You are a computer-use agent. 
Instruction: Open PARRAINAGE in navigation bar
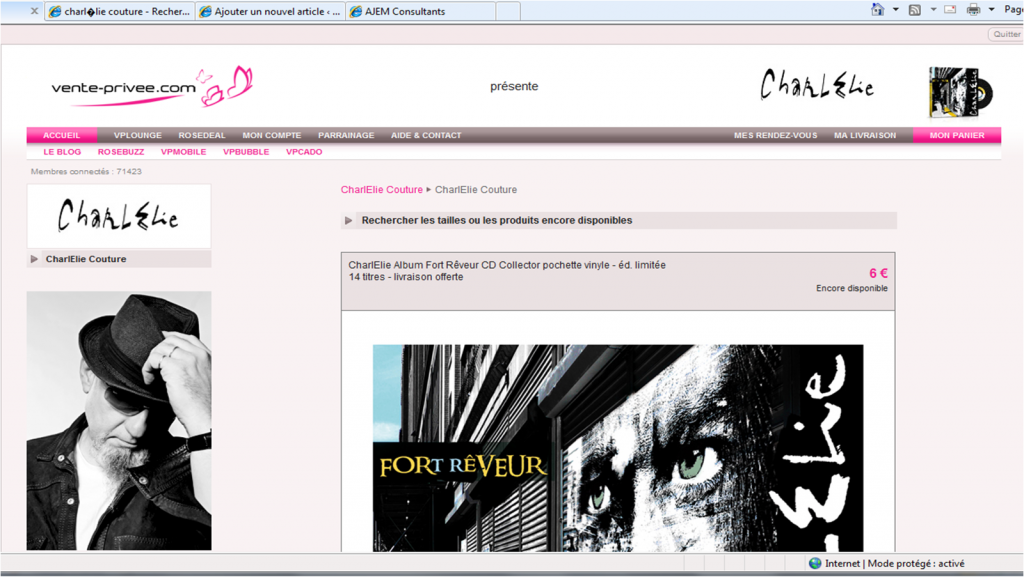click(x=346, y=135)
